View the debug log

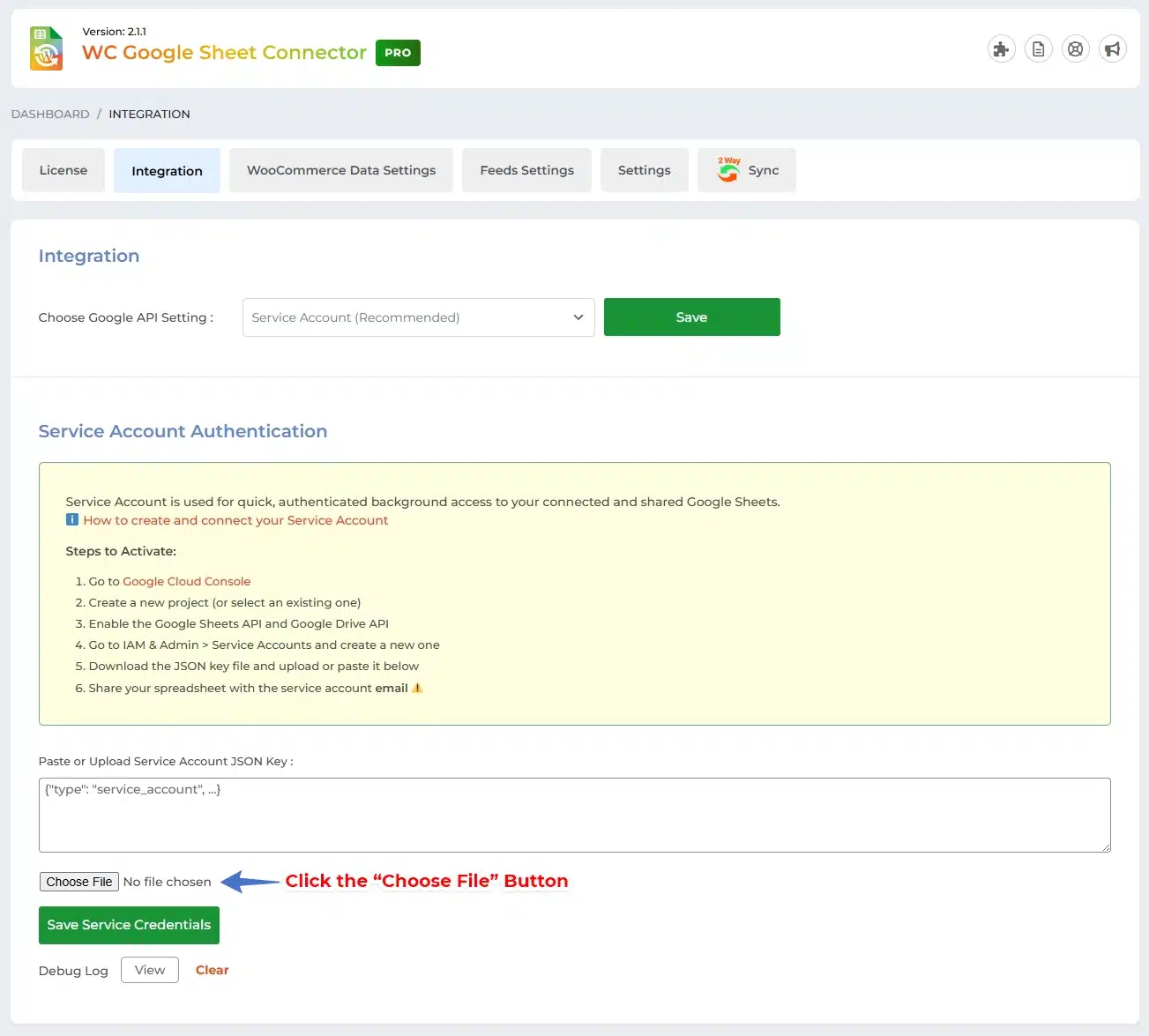(x=150, y=970)
